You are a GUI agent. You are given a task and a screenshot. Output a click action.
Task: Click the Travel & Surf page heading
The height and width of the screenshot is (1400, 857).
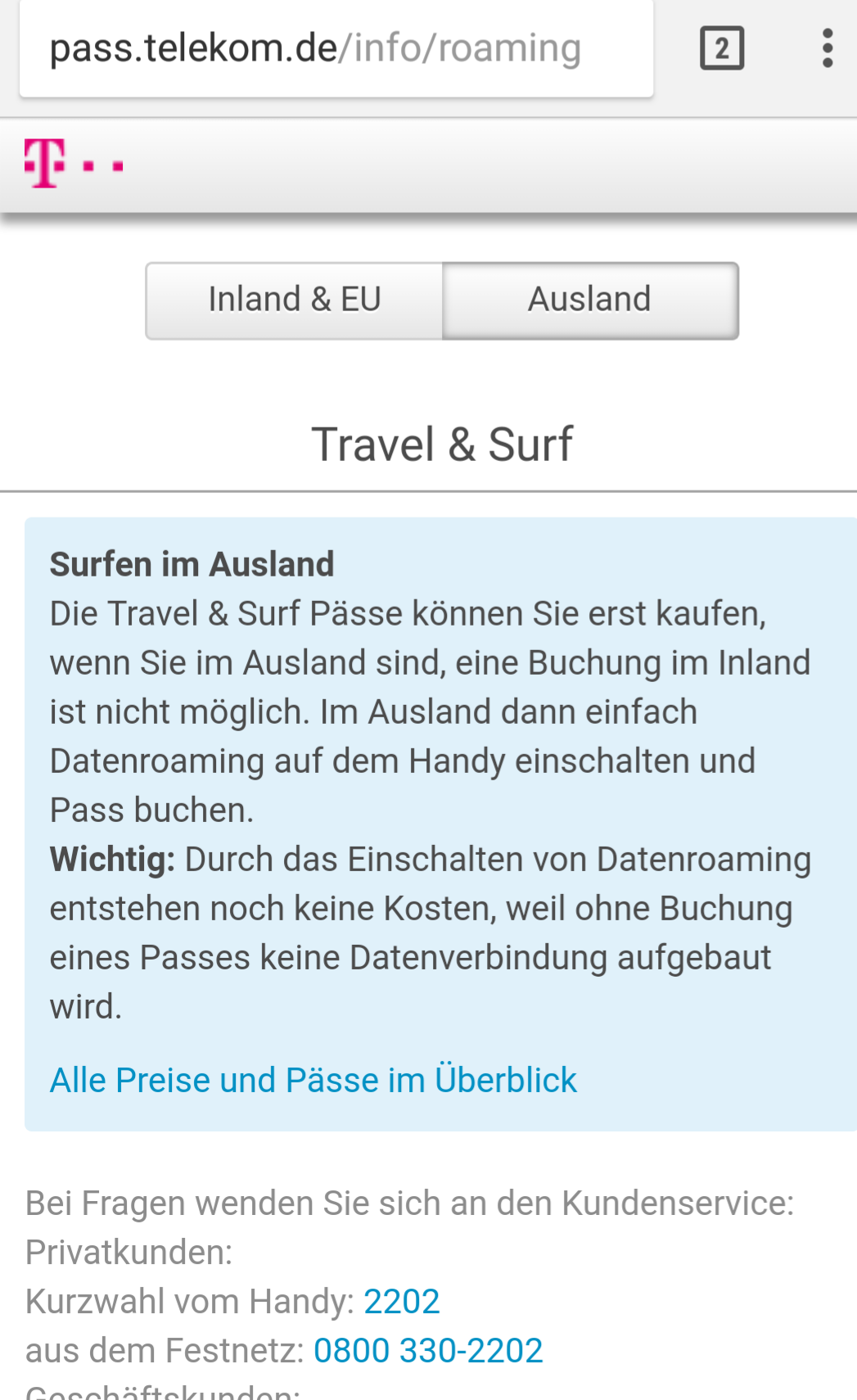pos(442,445)
